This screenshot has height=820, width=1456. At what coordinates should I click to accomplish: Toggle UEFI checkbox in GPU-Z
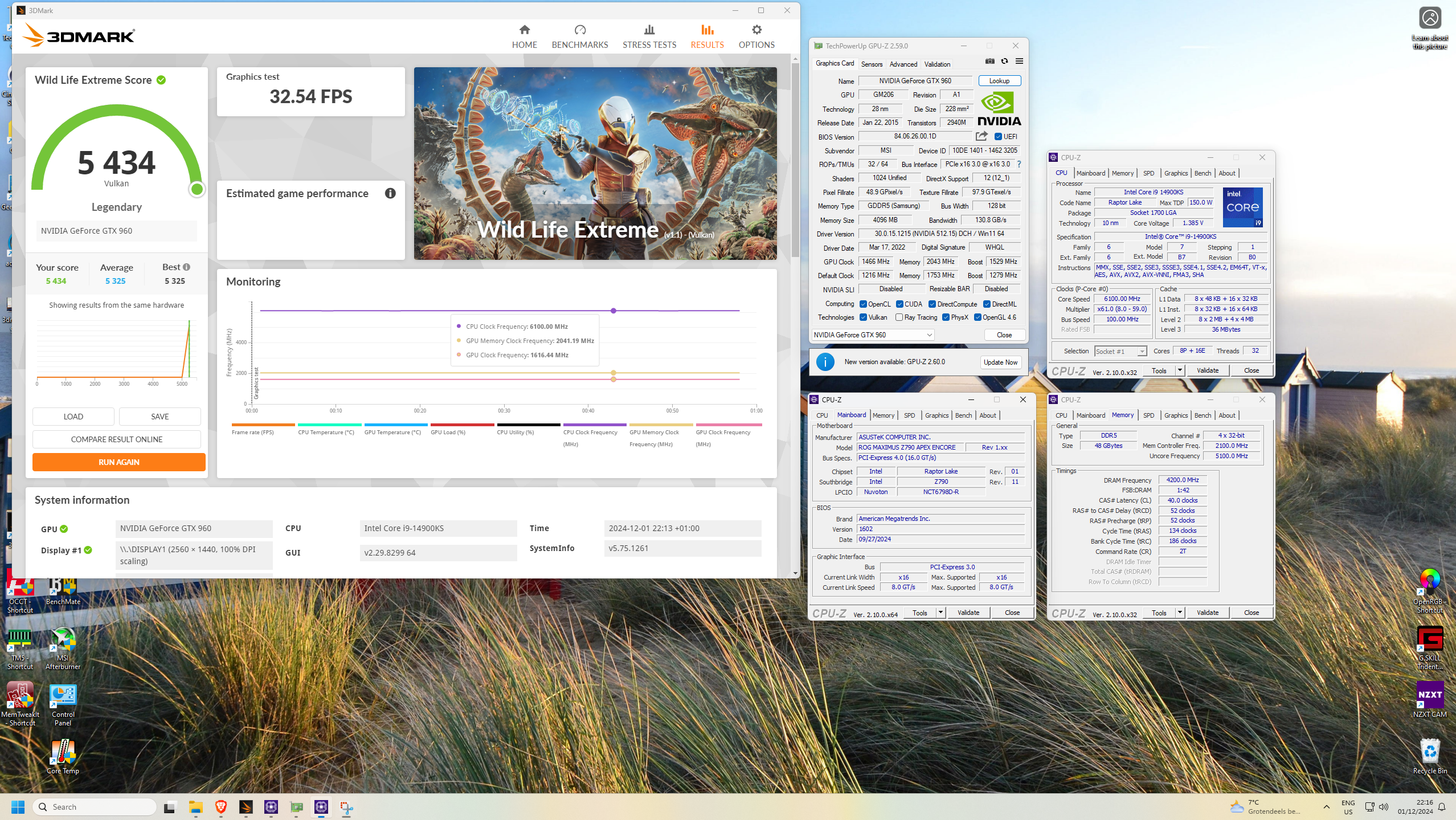pos(998,137)
